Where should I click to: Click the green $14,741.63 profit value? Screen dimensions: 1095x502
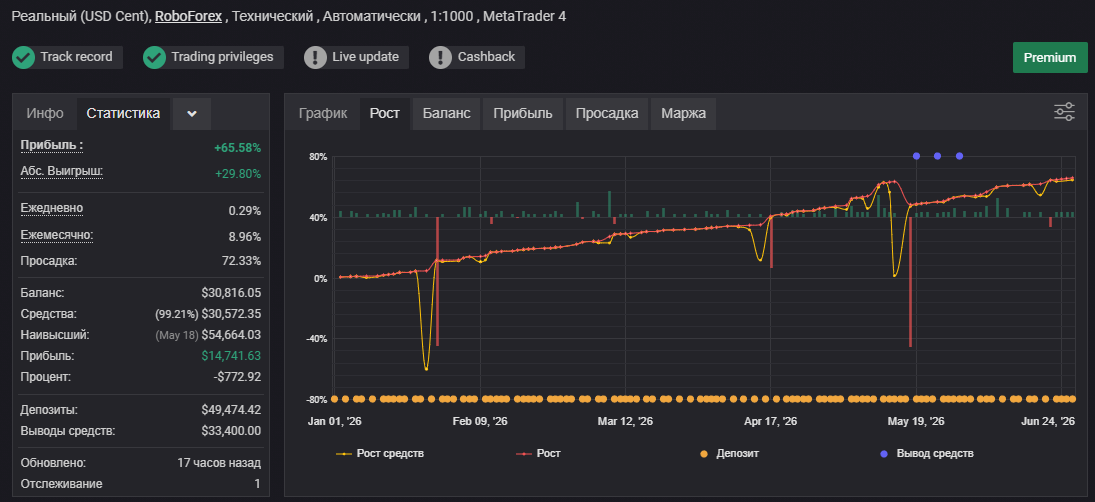(231, 356)
